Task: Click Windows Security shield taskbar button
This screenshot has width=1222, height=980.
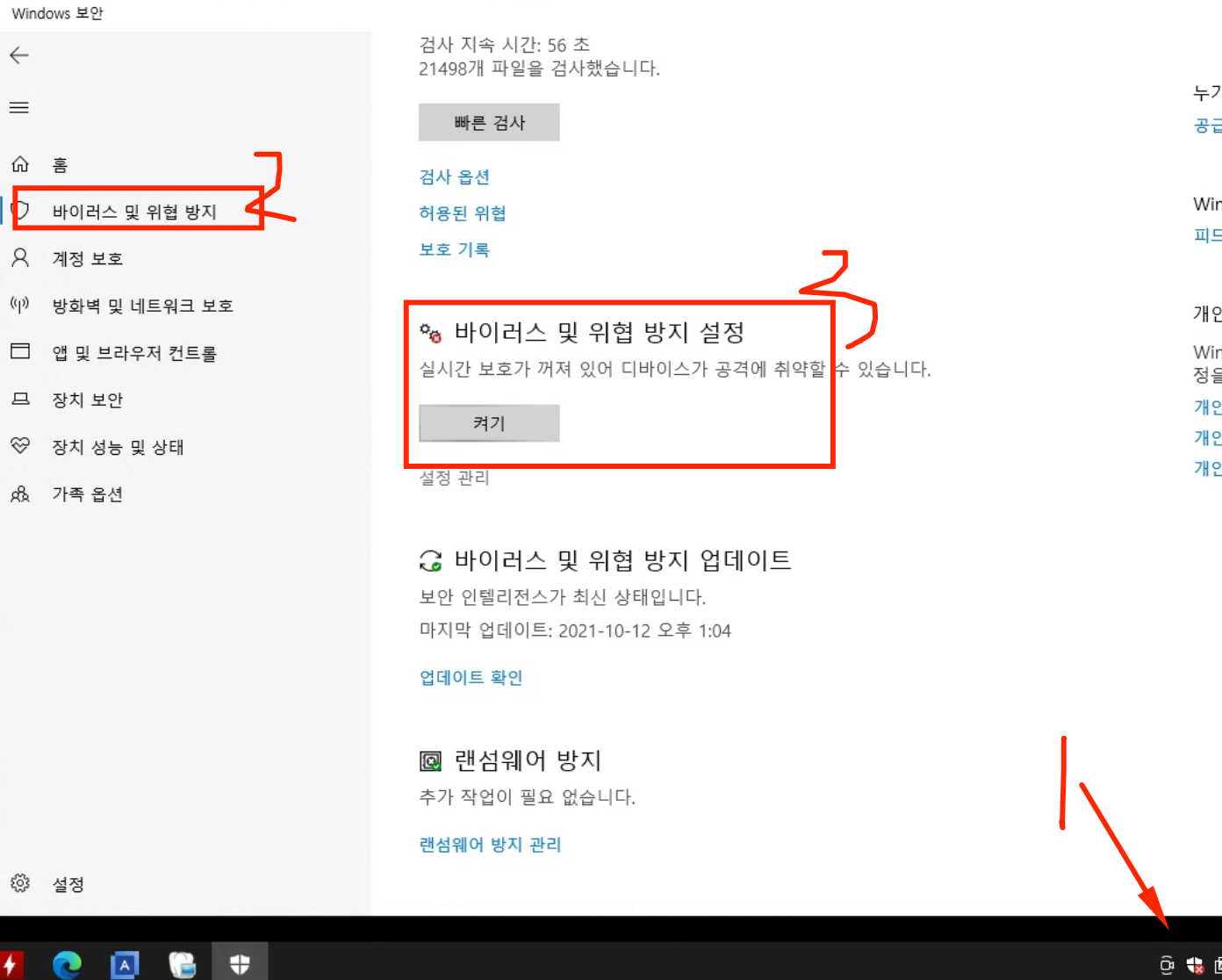Action: click(240, 964)
